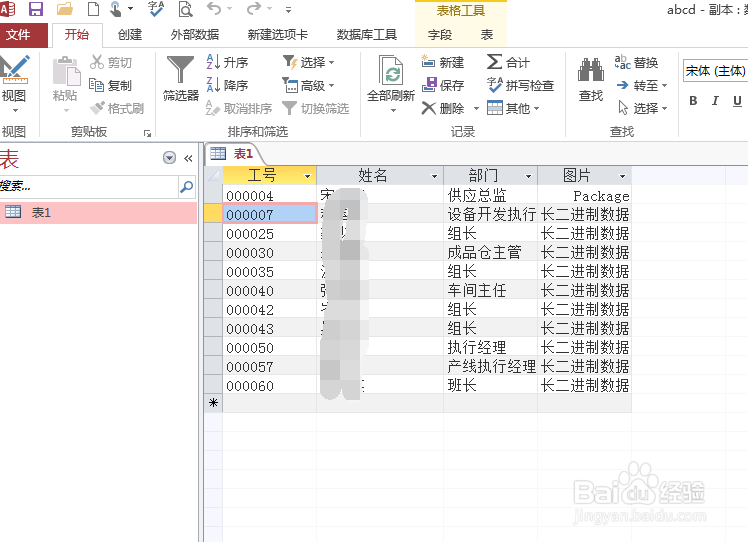
Task: Click the Undo arrow icon
Action: click(214, 8)
